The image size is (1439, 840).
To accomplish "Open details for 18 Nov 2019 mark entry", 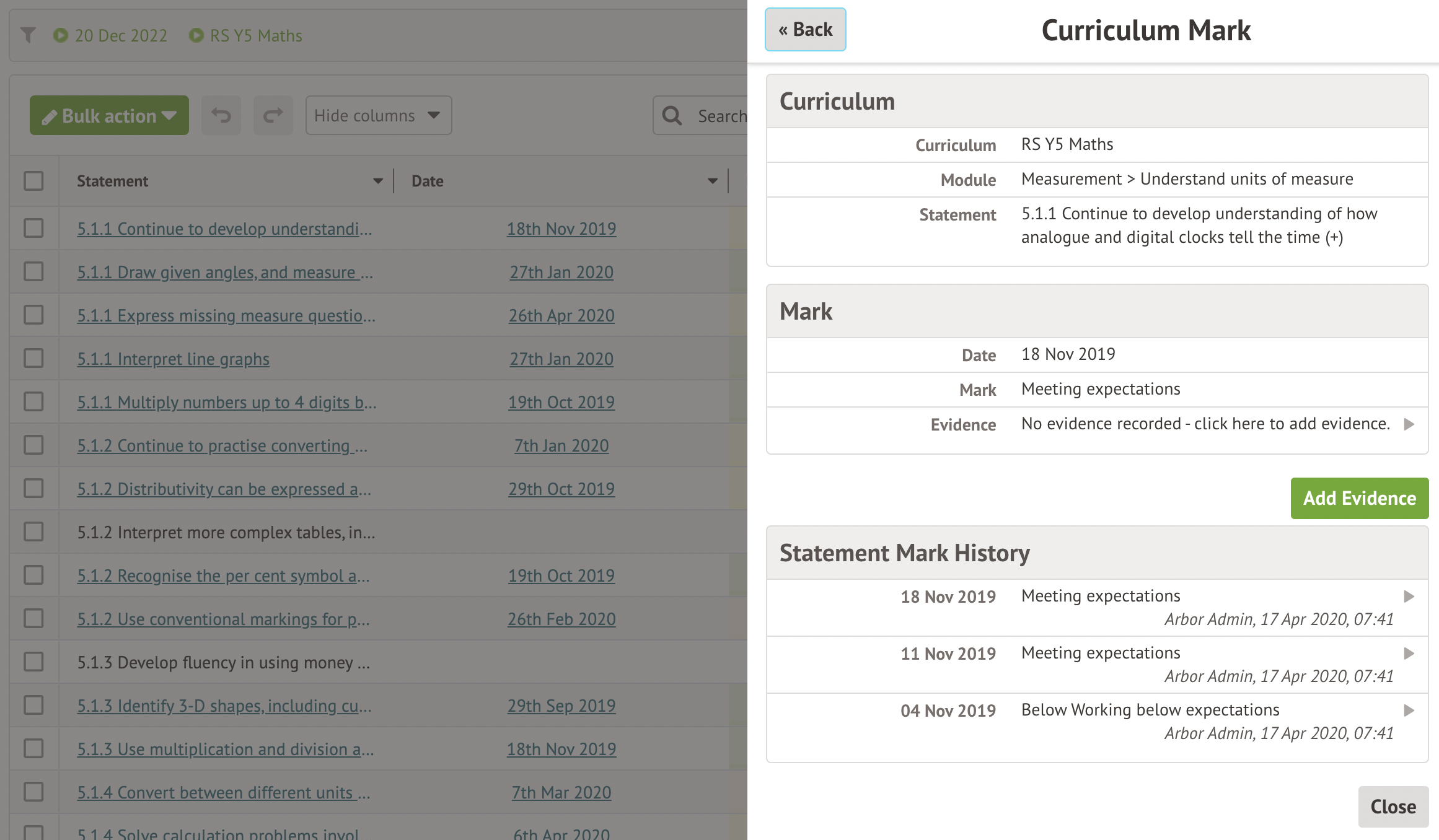I will click(1409, 596).
